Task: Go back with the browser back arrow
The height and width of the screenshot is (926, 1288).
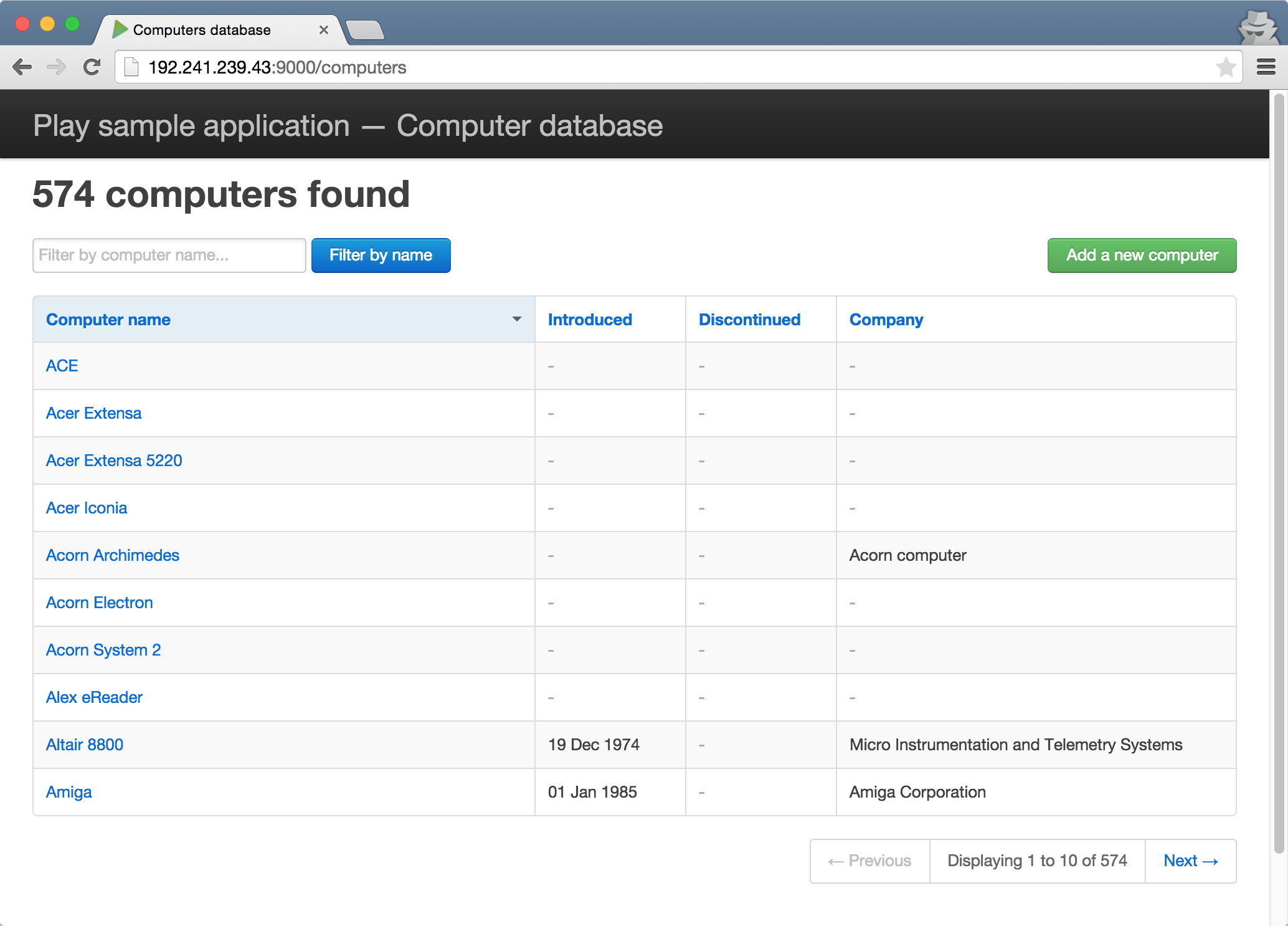Action: [22, 67]
